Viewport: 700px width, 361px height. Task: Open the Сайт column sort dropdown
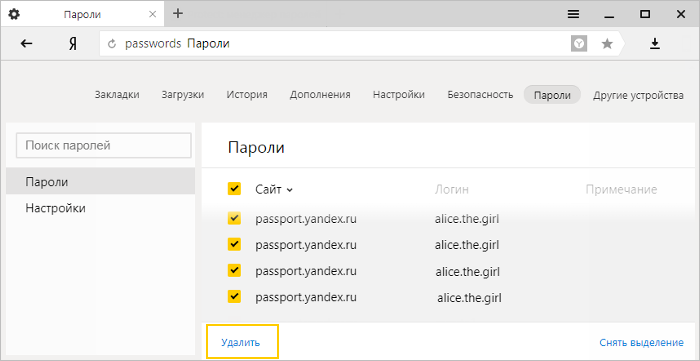coord(274,190)
